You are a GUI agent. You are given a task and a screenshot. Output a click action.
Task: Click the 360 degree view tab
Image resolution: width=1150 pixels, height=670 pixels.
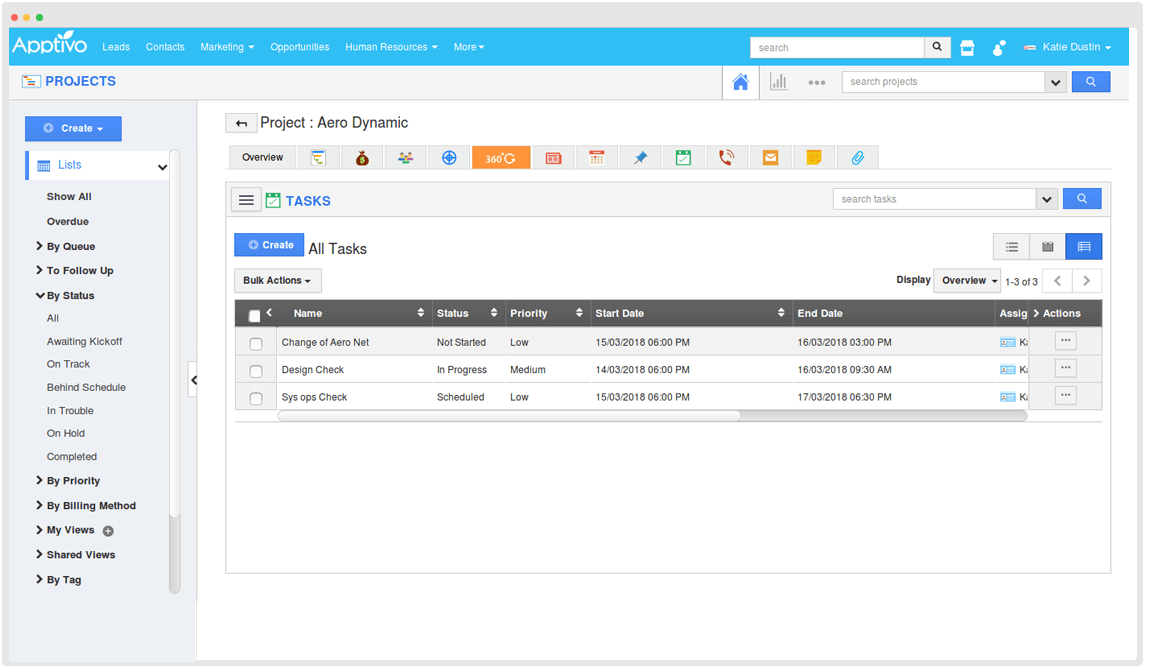click(x=500, y=158)
